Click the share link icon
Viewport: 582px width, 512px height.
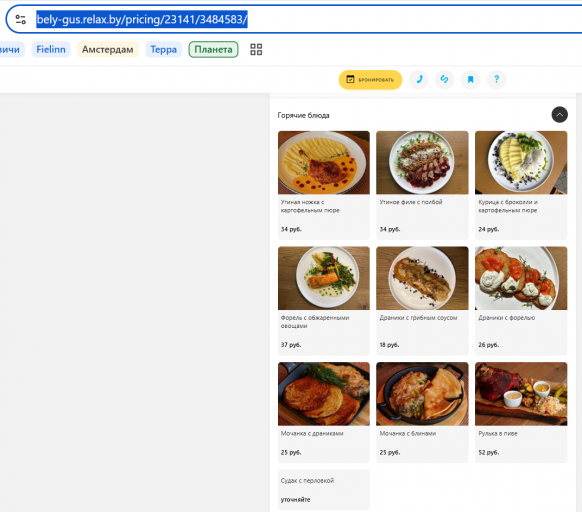point(444,79)
